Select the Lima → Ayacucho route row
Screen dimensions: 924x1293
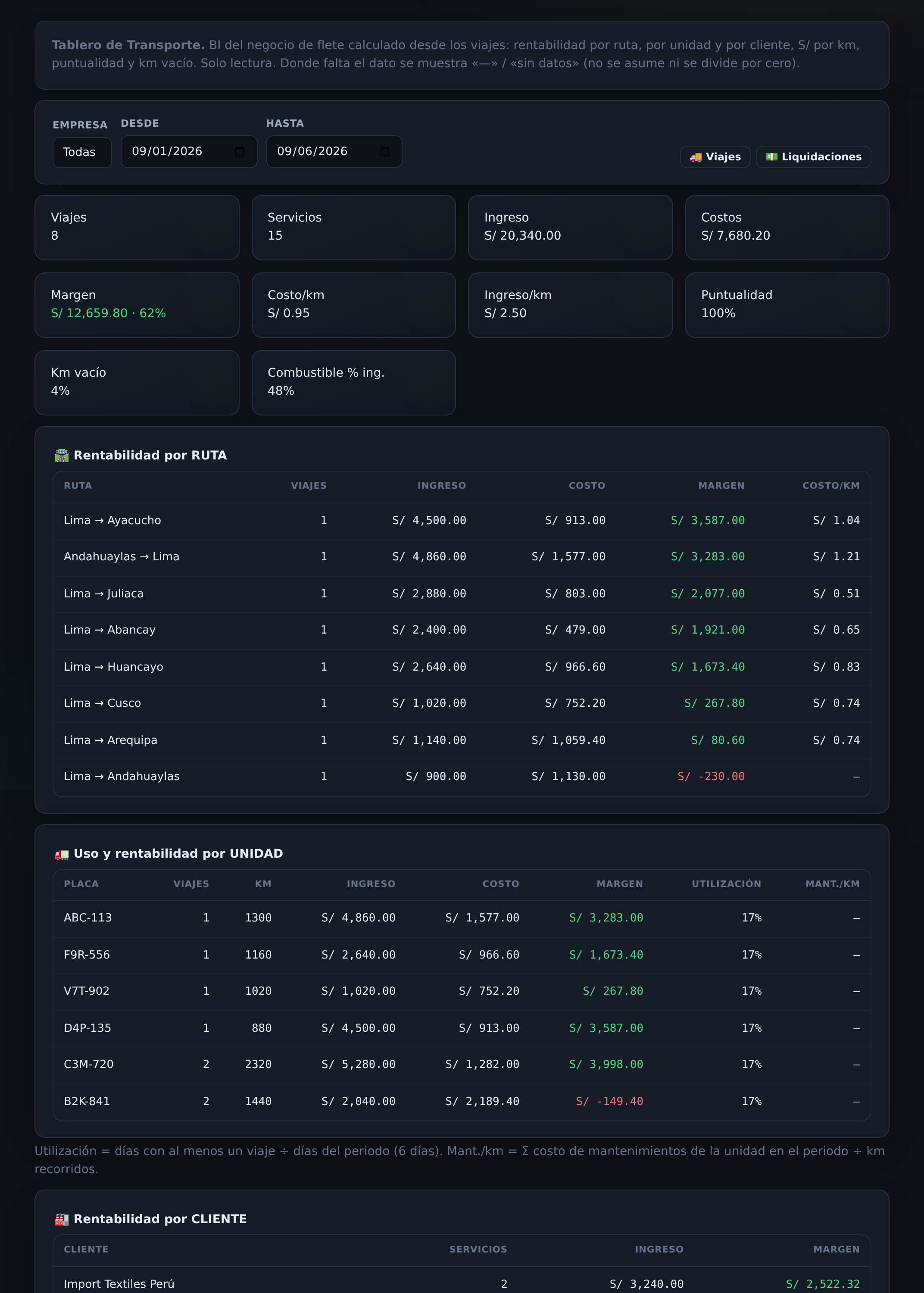click(462, 521)
